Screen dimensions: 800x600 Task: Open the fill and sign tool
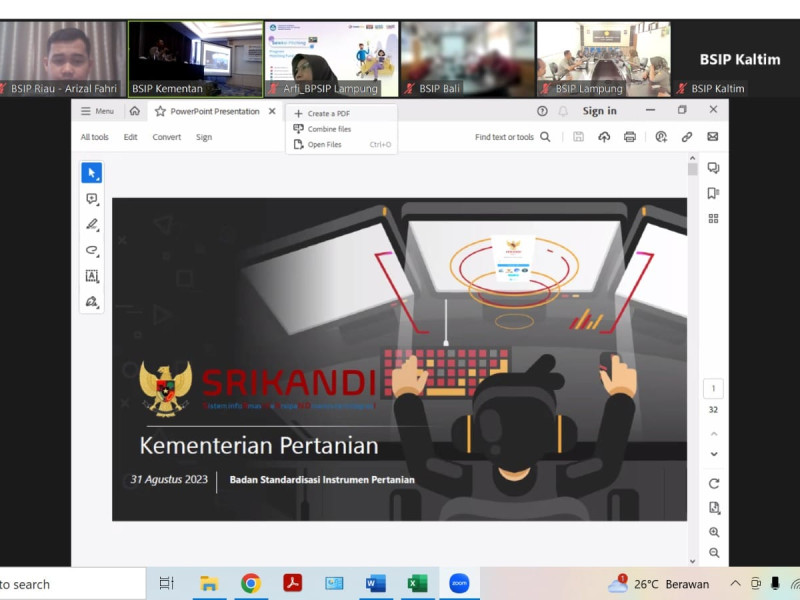pyautogui.click(x=92, y=301)
